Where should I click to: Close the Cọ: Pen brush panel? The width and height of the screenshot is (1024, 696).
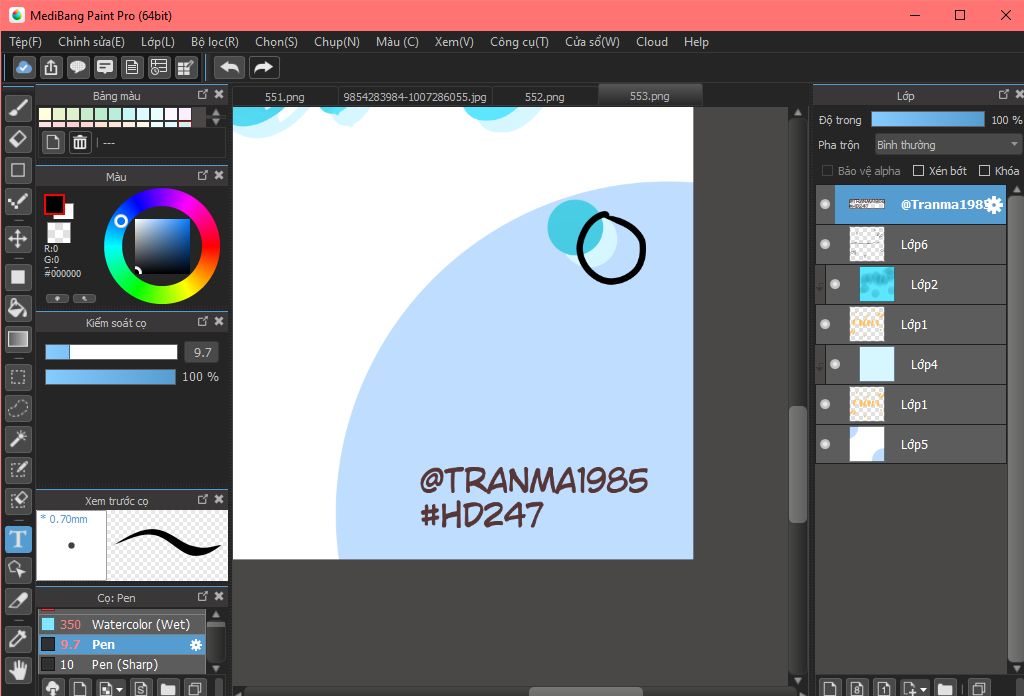[219, 597]
